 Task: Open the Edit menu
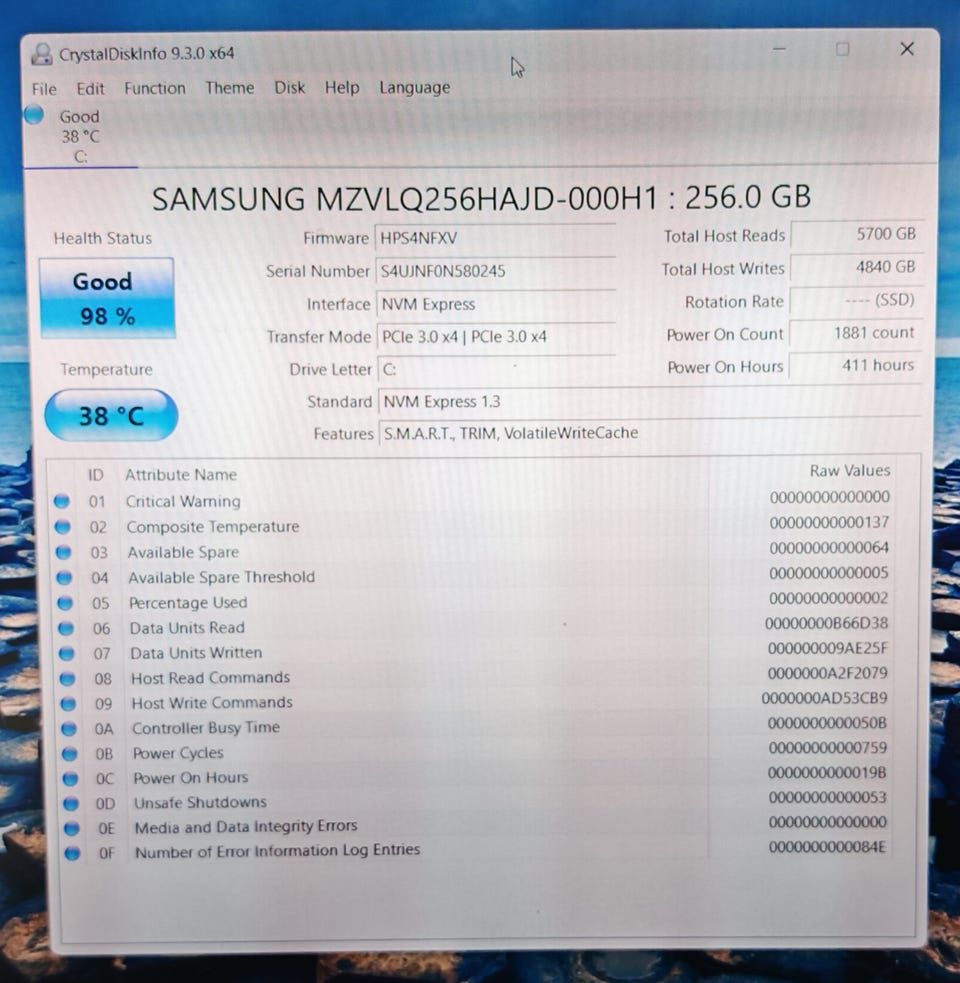click(x=90, y=88)
